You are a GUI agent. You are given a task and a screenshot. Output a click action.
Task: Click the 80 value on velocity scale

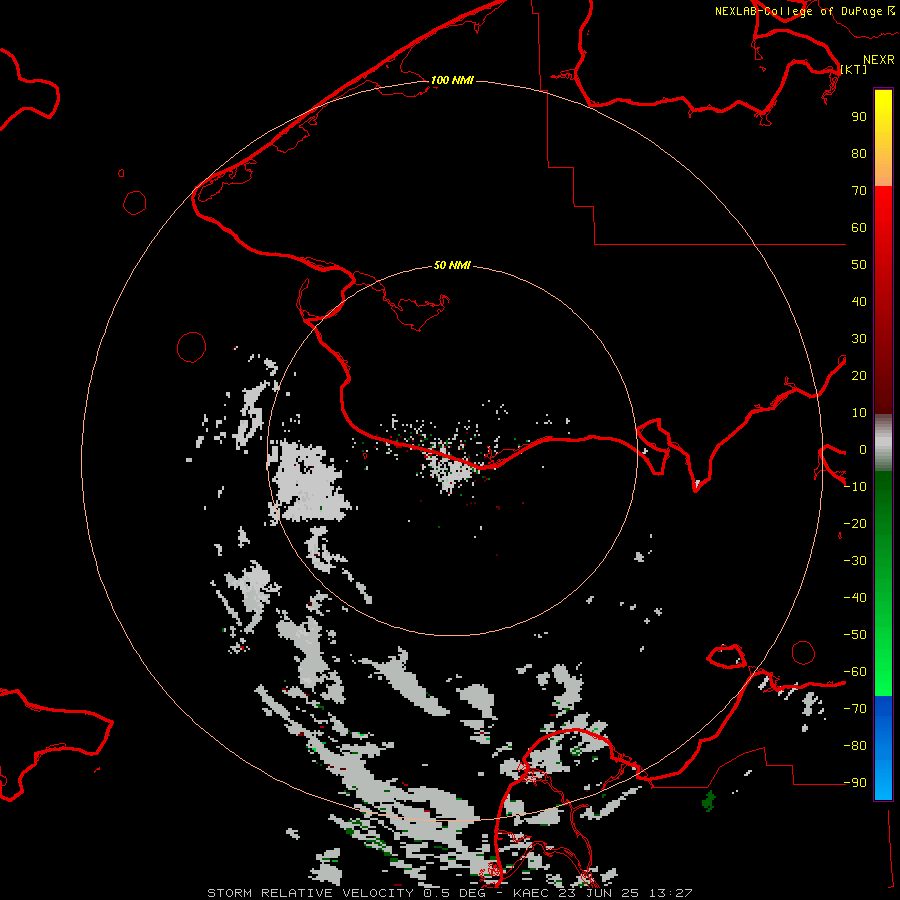859,153
